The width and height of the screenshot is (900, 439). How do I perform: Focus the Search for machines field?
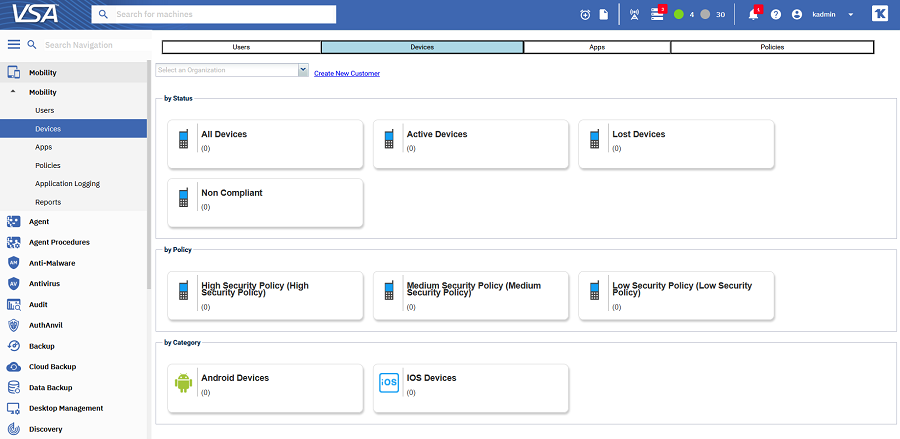pos(214,14)
